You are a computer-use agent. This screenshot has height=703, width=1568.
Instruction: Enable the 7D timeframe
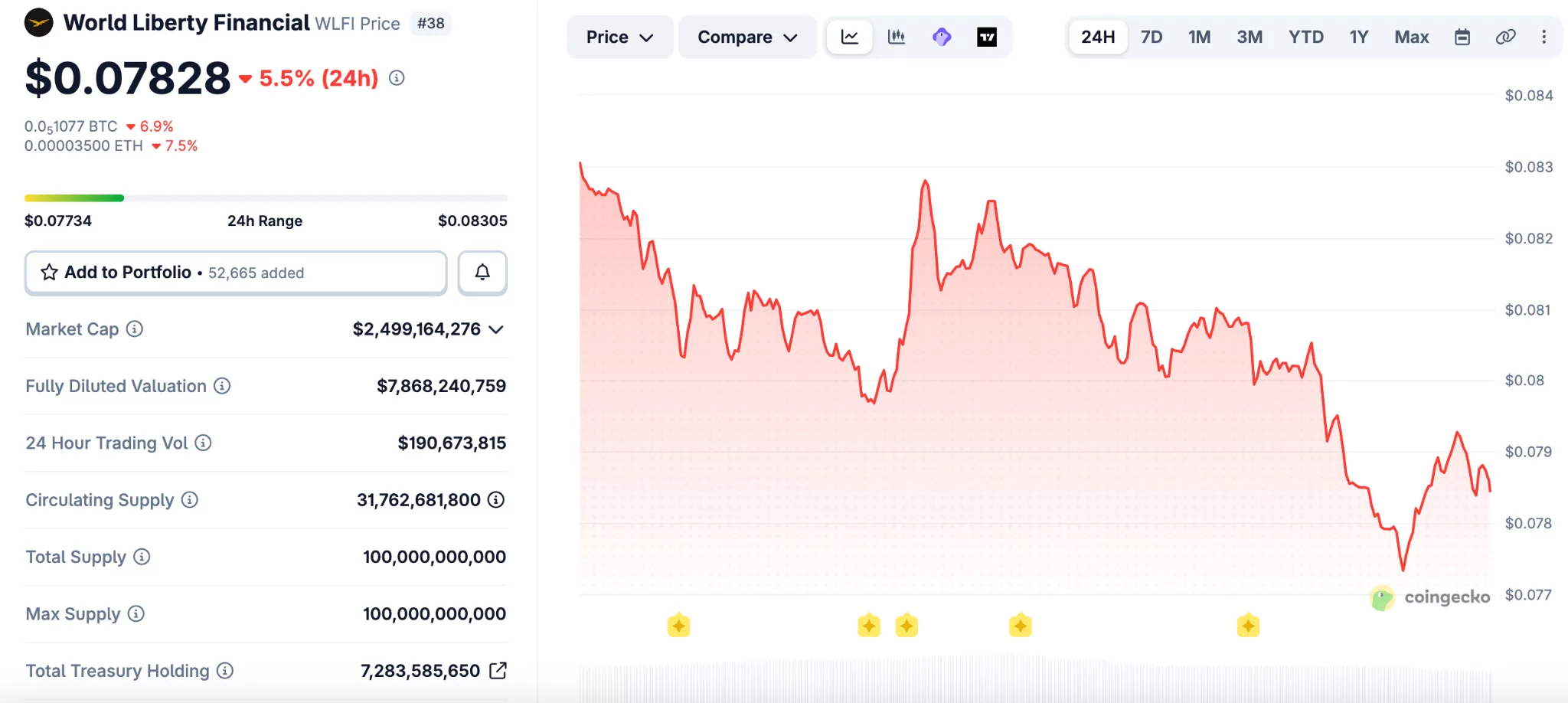point(1151,36)
